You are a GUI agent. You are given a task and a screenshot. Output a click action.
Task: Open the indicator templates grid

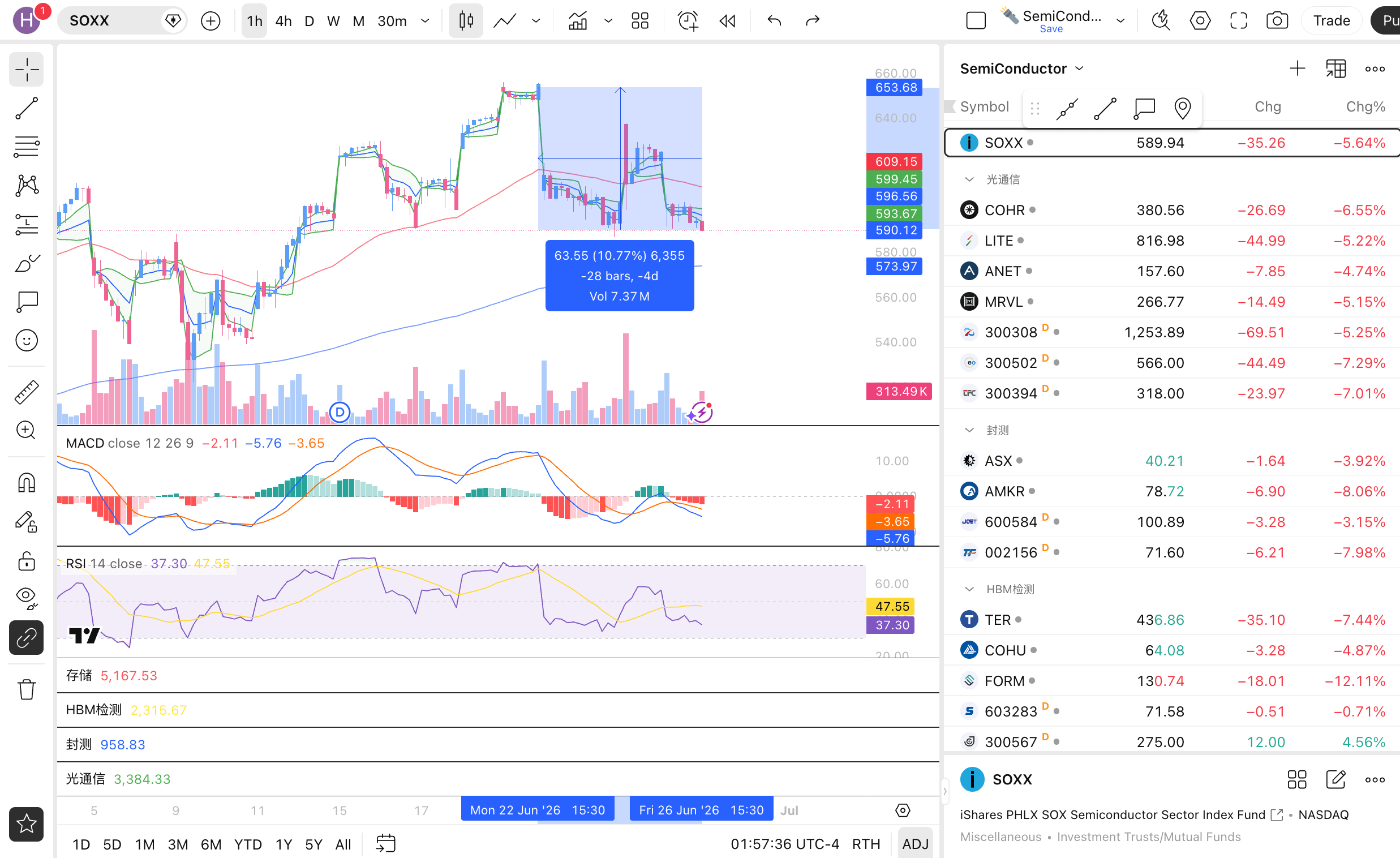641,21
